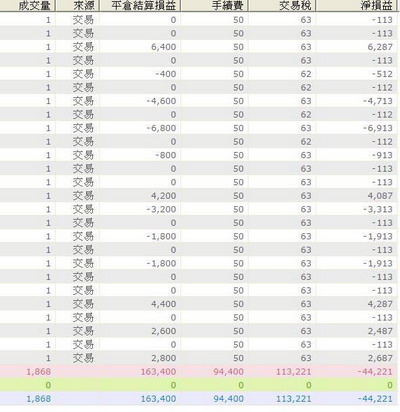
Task: Select the 4,400 settlement profit cell
Action: click(x=164, y=304)
